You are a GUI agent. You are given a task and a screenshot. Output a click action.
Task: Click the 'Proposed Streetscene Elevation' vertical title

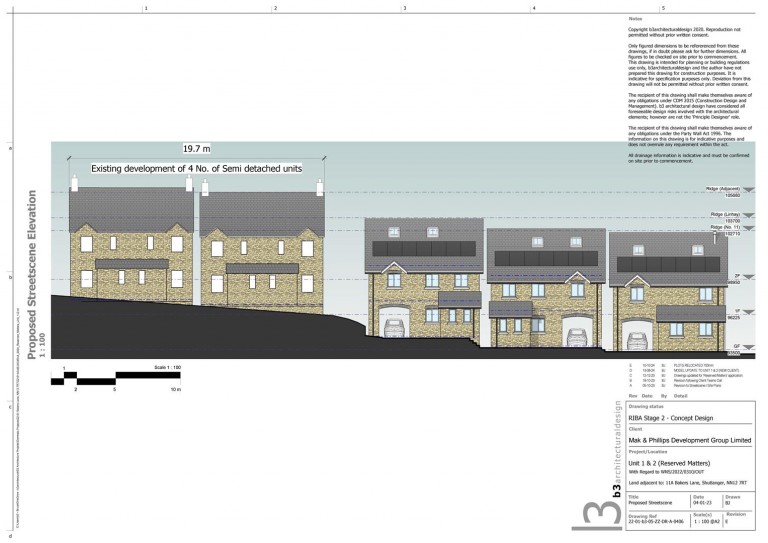point(32,275)
